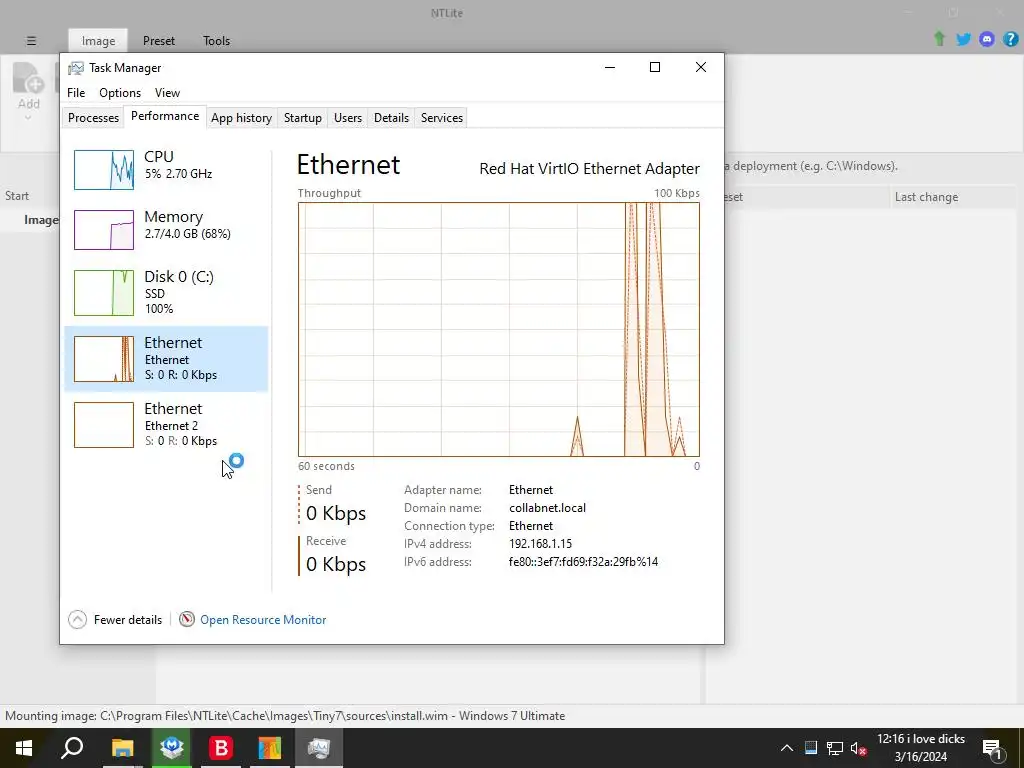Select CPU performance graph thumbnail
Image resolution: width=1024 pixels, height=768 pixels.
(x=104, y=170)
